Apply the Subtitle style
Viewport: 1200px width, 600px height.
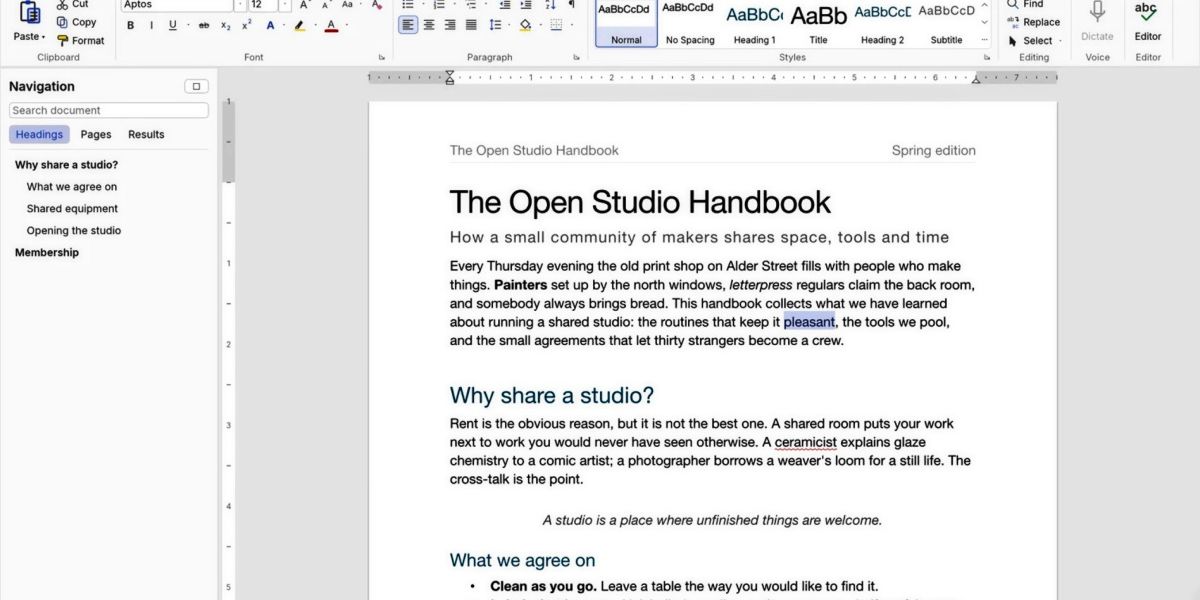pos(946,23)
